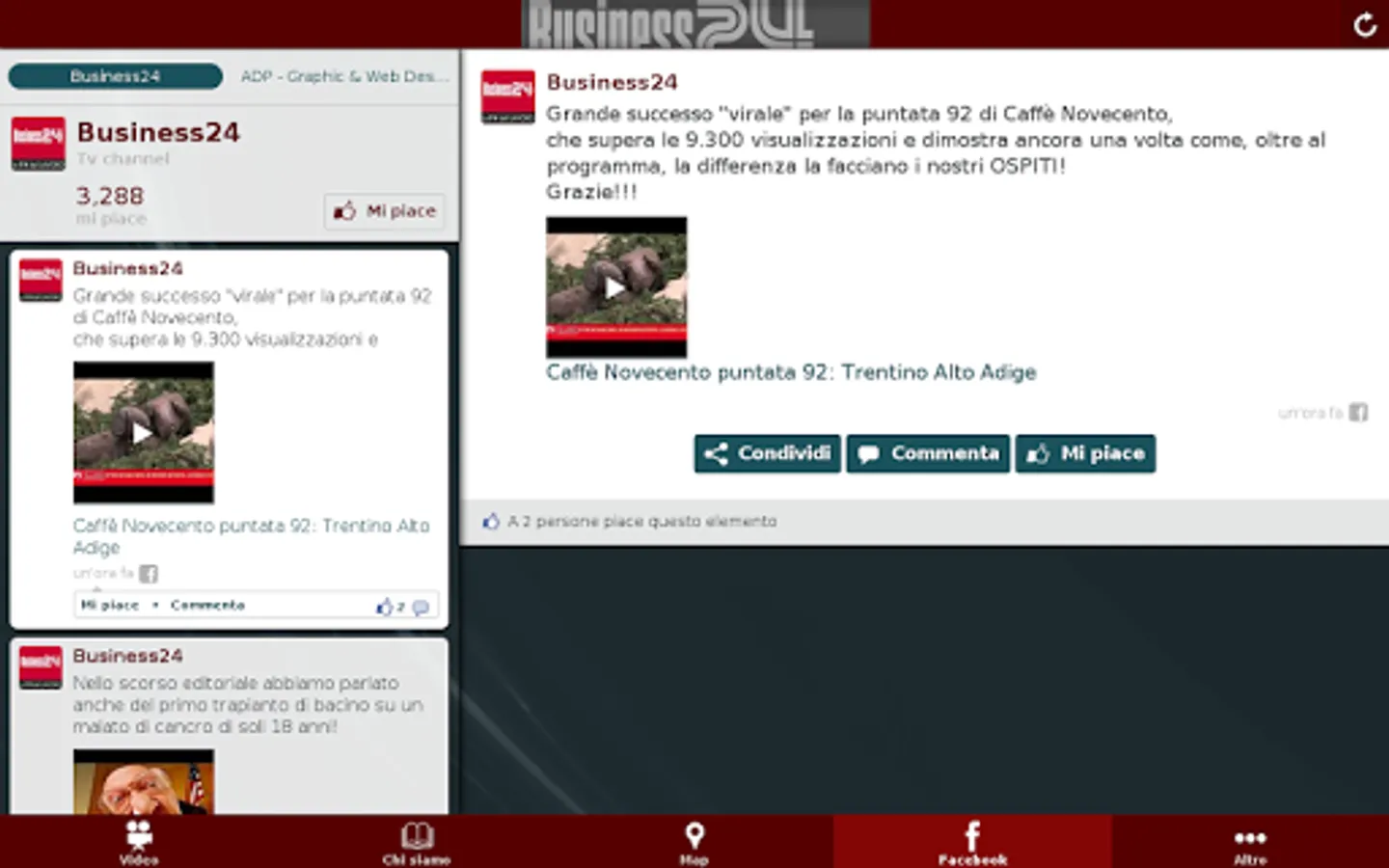The height and width of the screenshot is (868, 1389).
Task: Click Business24 avatar of second sidebar post
Action: pos(41,667)
